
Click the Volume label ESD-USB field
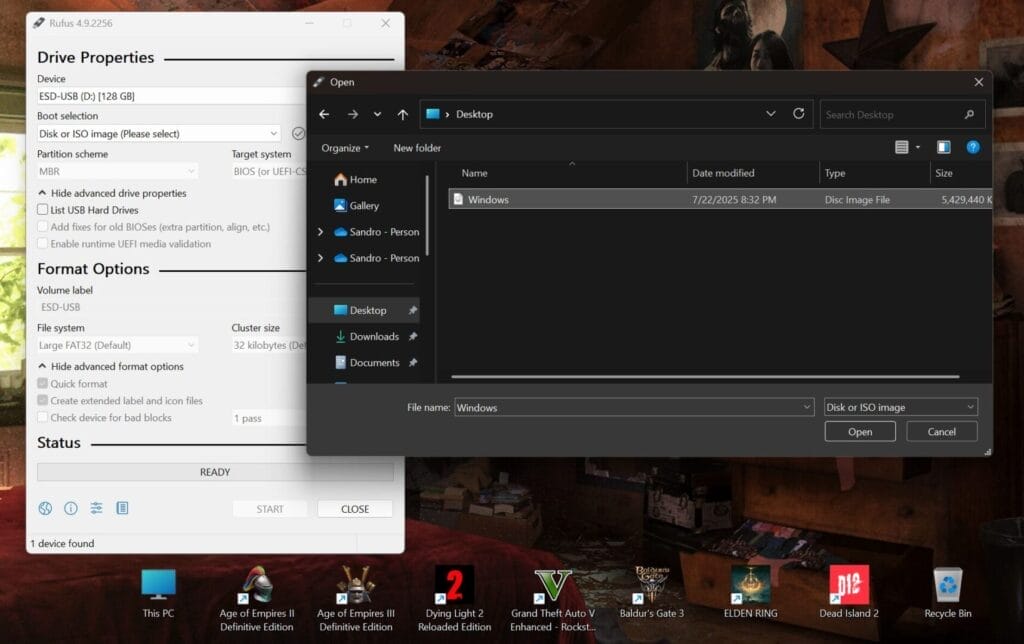(x=170, y=307)
